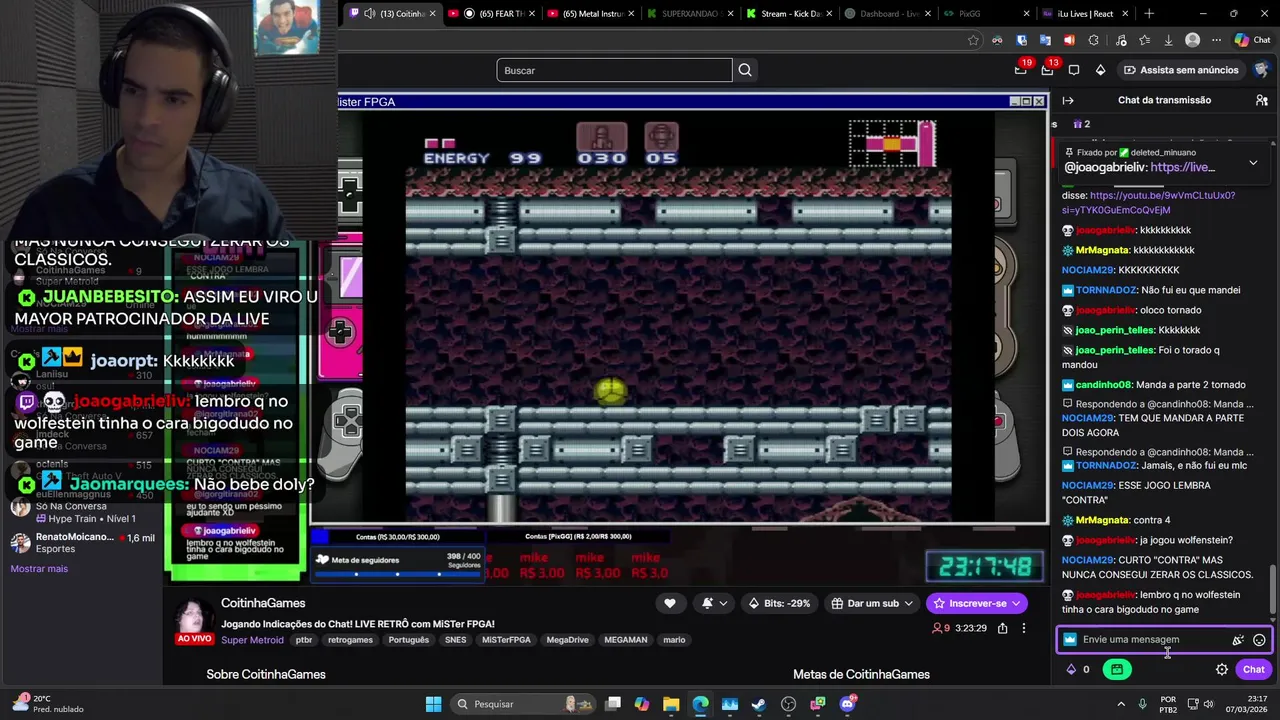This screenshot has width=1280, height=720.
Task: Focus the Buscar search field
Action: tap(614, 70)
